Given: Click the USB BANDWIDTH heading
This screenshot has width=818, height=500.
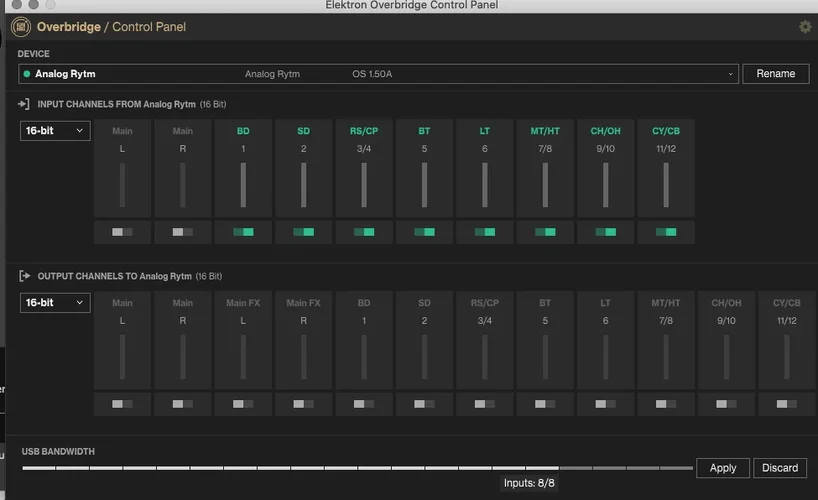Looking at the screenshot, I should pos(58,451).
